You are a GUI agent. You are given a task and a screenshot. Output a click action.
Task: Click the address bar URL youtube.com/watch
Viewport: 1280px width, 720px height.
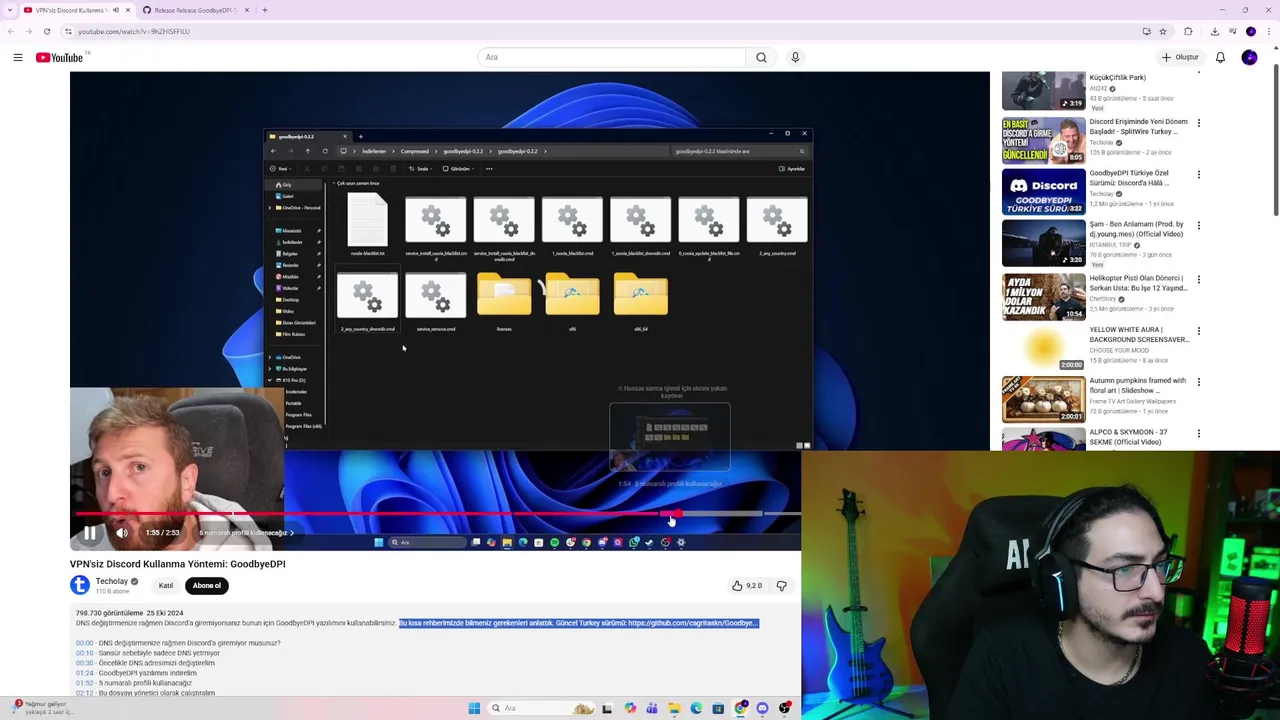[x=134, y=31]
